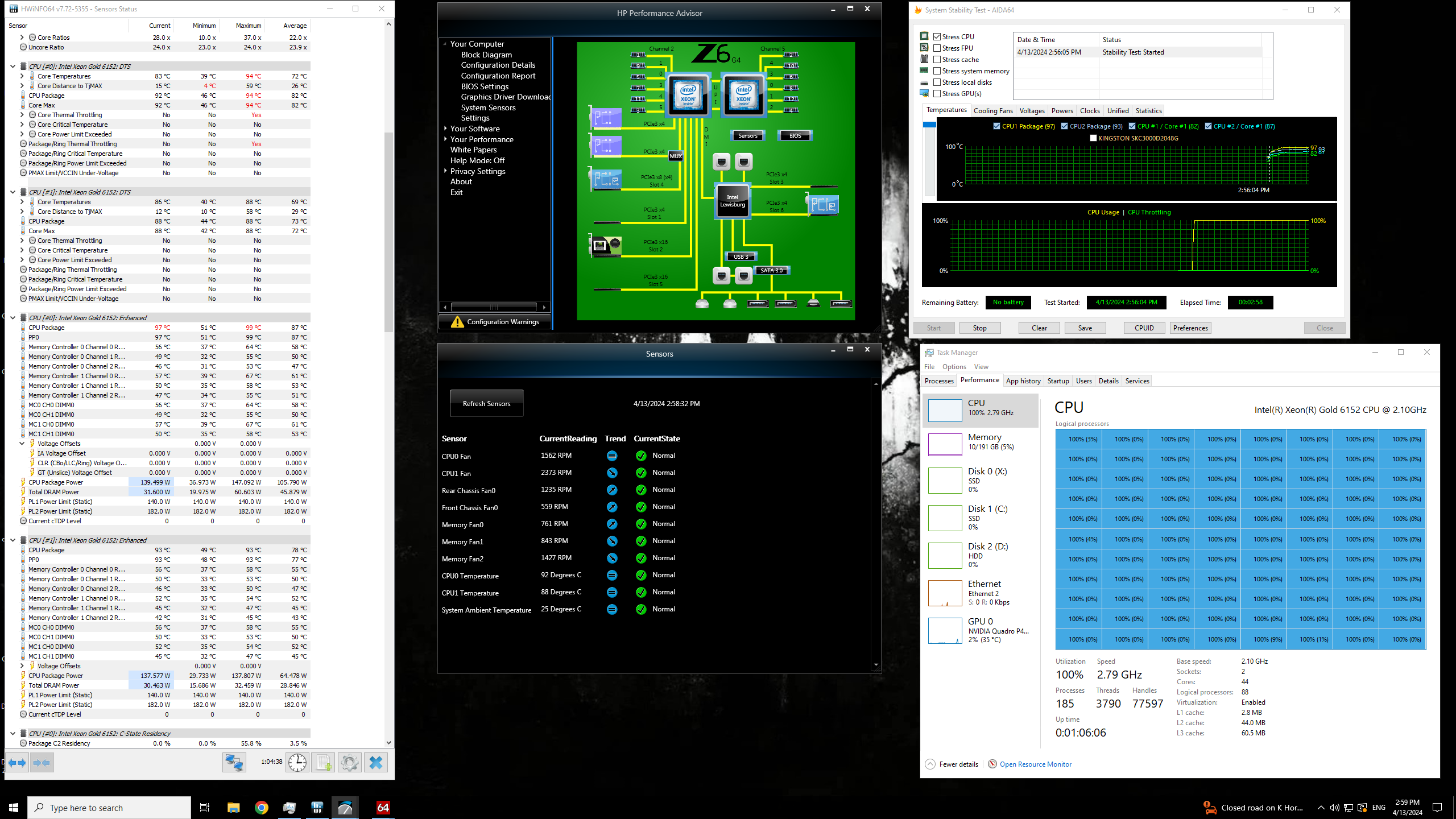Click the clock icon on HWiNFO toolbar
1456x819 pixels.
(298, 762)
